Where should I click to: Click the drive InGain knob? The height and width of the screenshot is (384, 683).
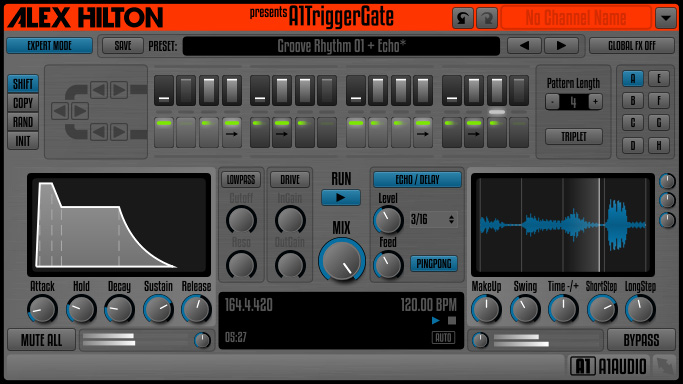coord(290,220)
